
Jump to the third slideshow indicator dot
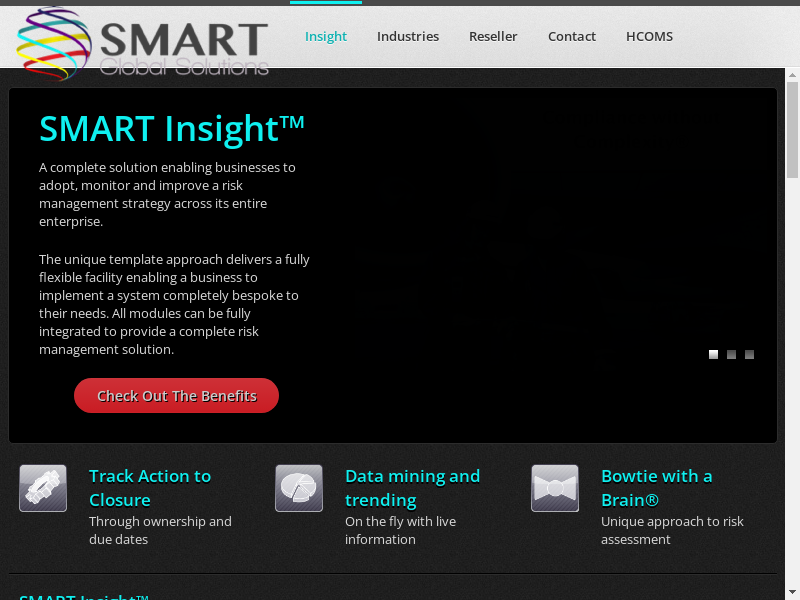(749, 354)
